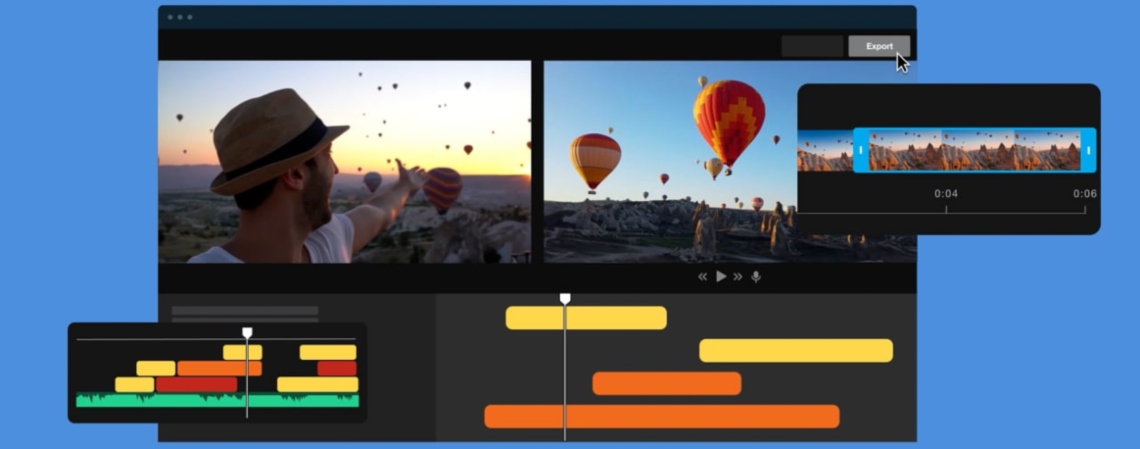Click the left blue trim handle
Image resolution: width=1140 pixels, height=449 pixels.
[860, 150]
